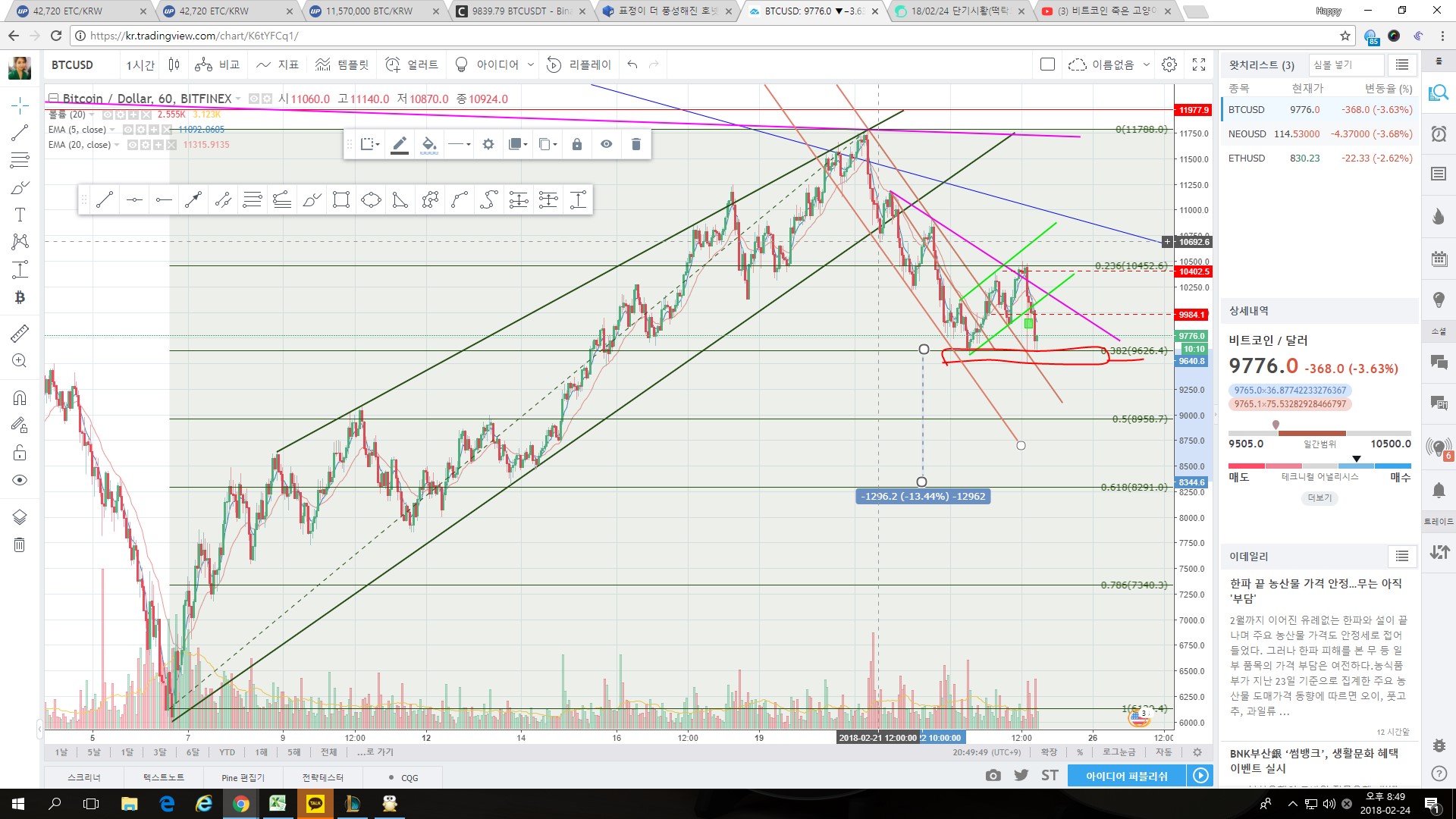Select the text annotation tool
Viewport: 1456px width, 819px height.
20,215
